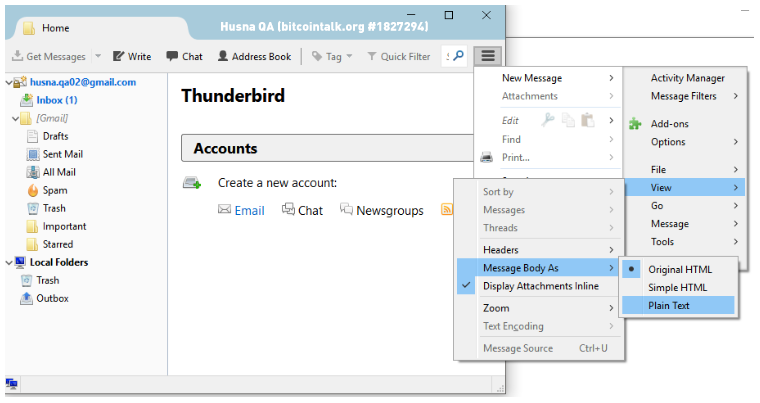
Task: Open the Threads submenu
Action: point(539,228)
